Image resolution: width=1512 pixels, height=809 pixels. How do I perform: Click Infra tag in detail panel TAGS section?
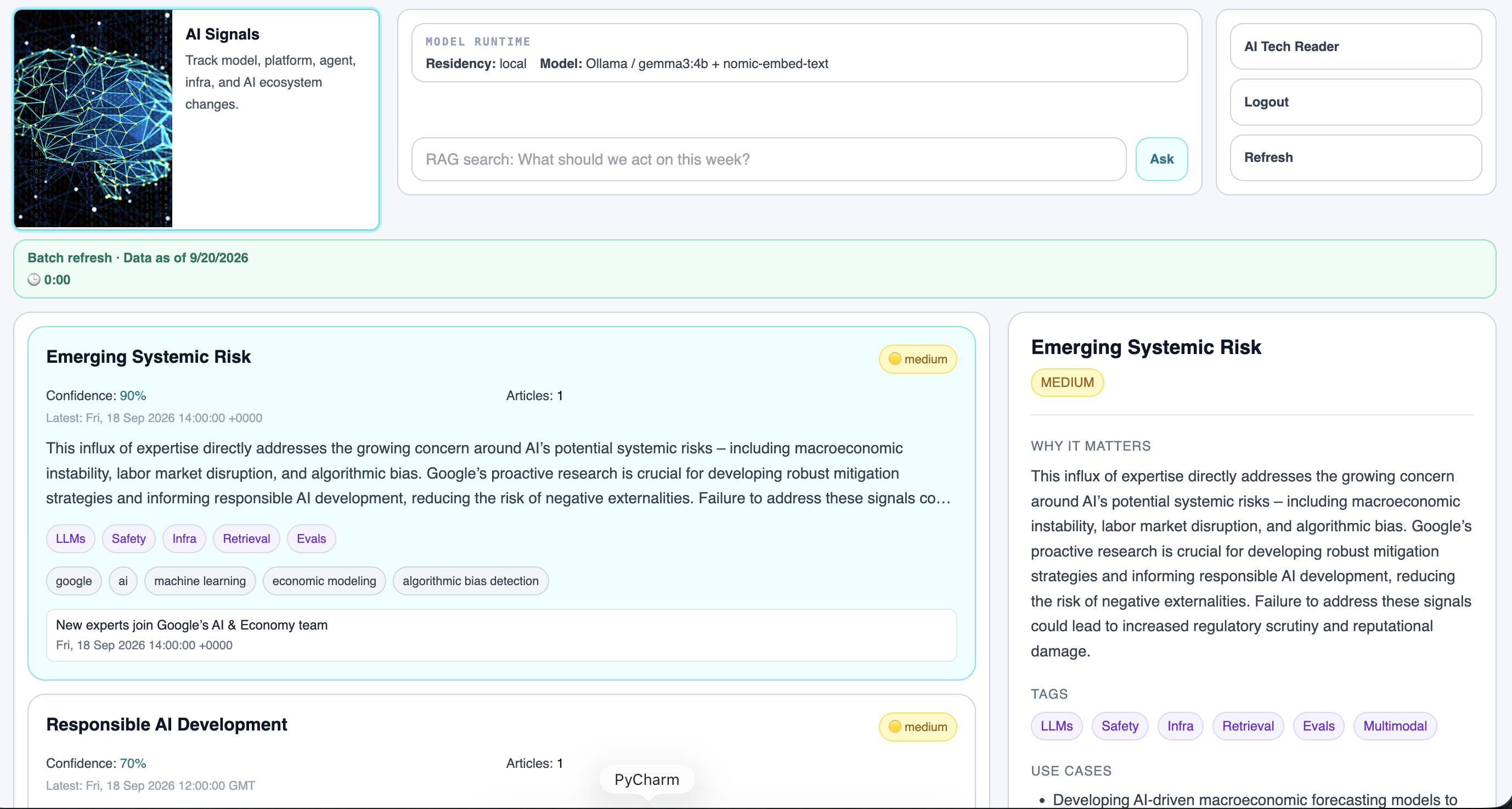click(1181, 726)
